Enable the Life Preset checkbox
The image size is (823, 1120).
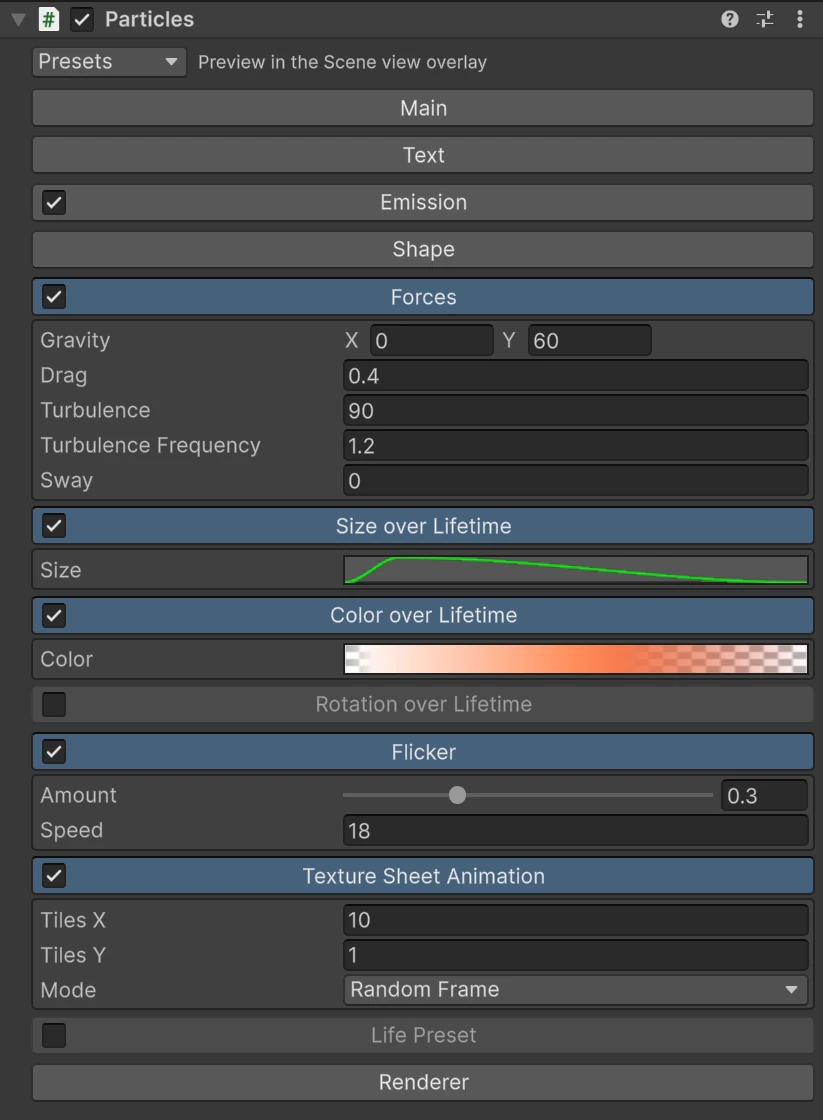(x=54, y=1035)
